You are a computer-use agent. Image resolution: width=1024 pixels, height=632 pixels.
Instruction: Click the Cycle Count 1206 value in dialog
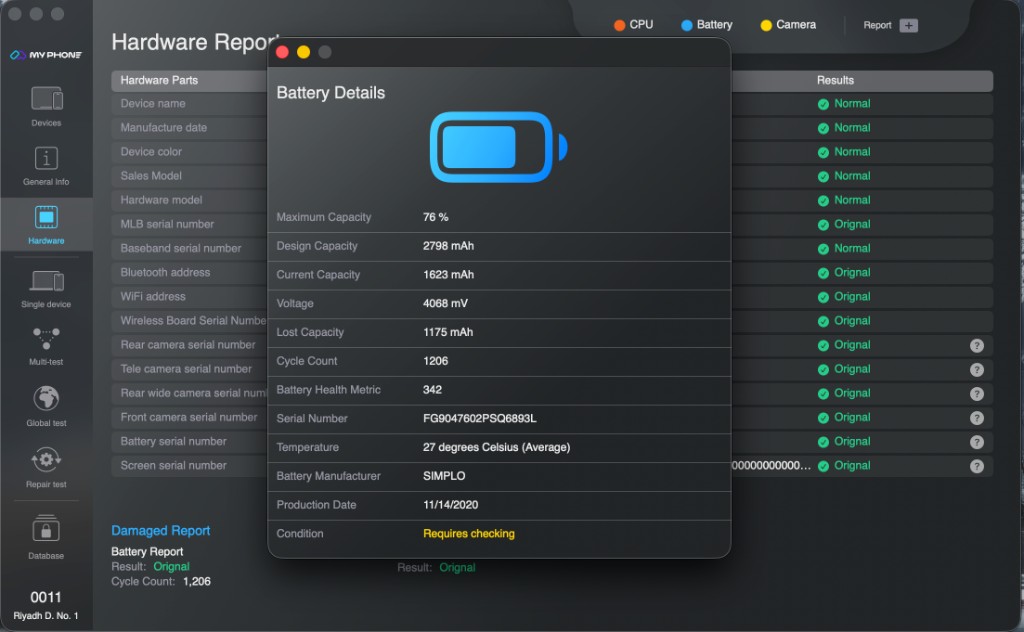[436, 361]
